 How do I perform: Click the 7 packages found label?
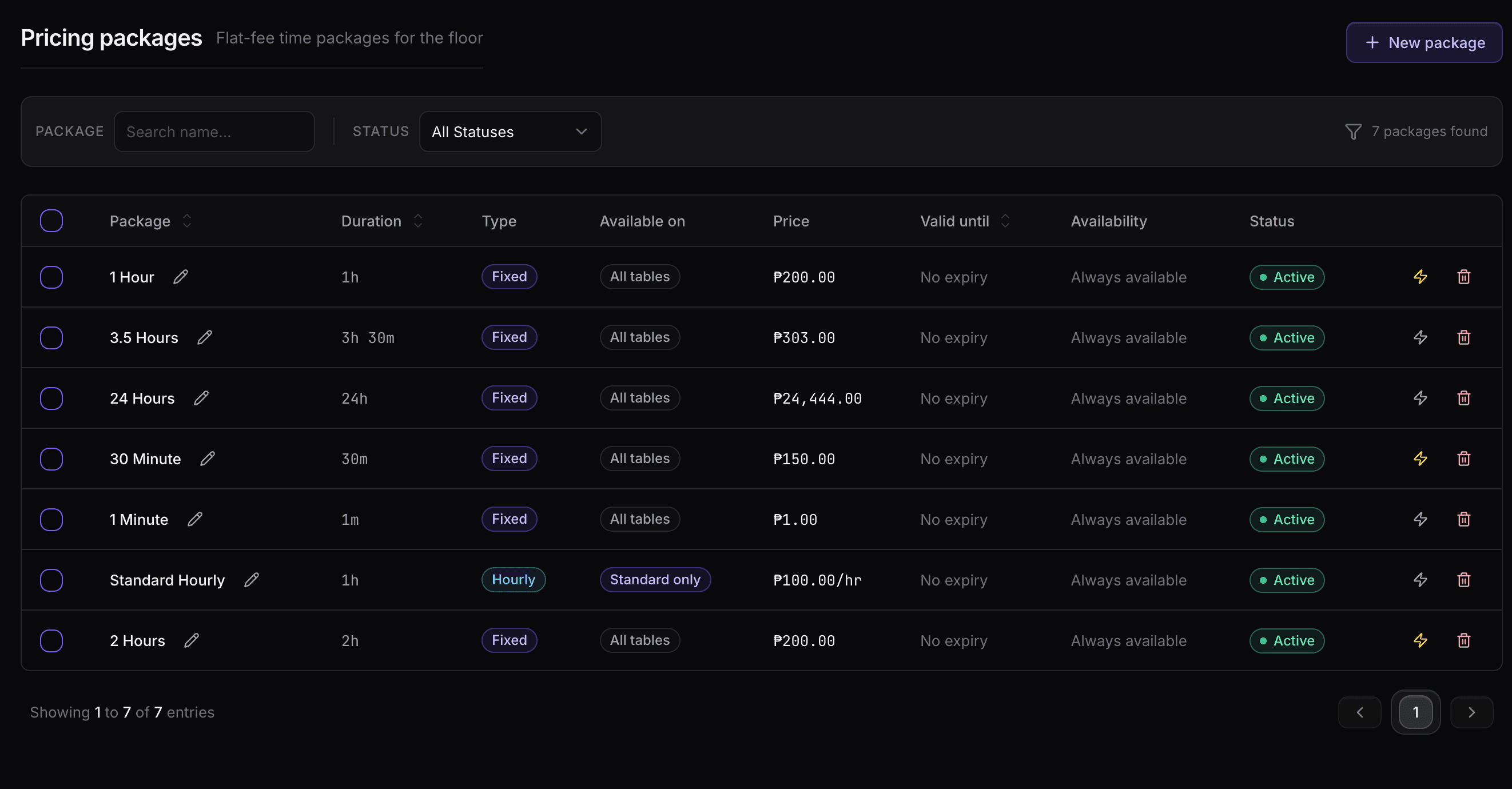(x=1430, y=131)
